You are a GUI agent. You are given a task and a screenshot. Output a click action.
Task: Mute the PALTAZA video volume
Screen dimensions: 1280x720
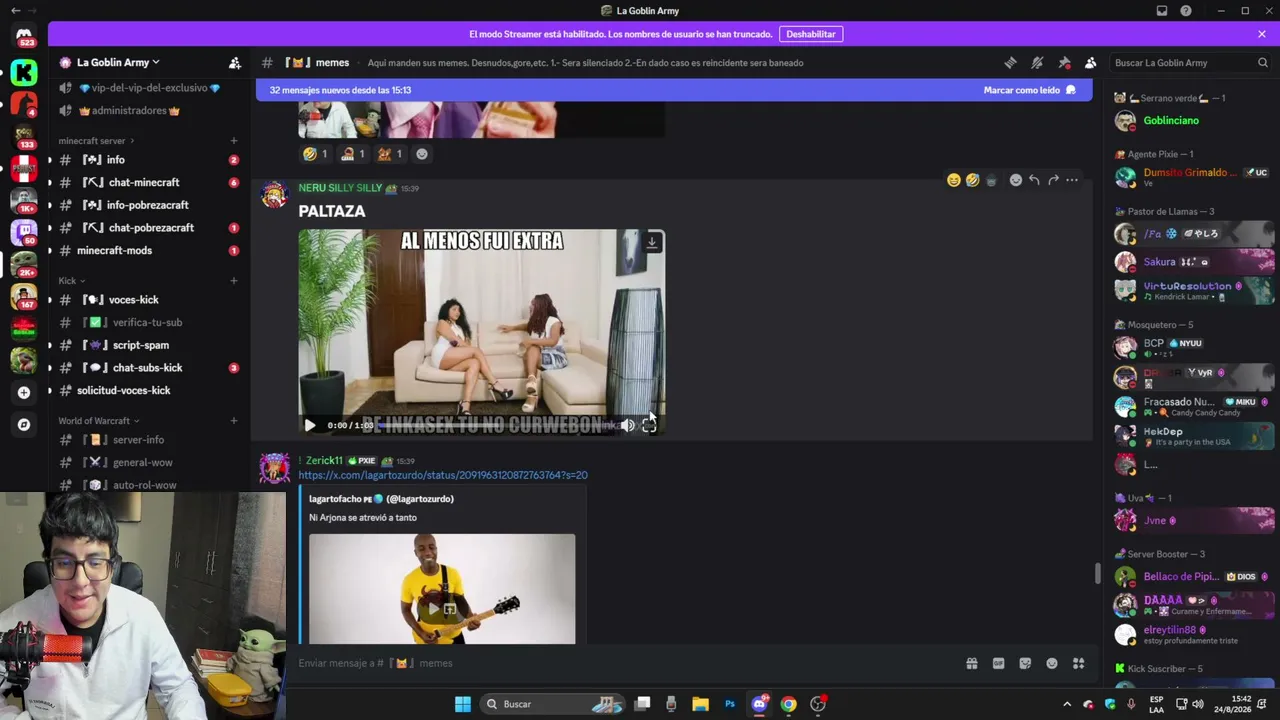point(627,425)
